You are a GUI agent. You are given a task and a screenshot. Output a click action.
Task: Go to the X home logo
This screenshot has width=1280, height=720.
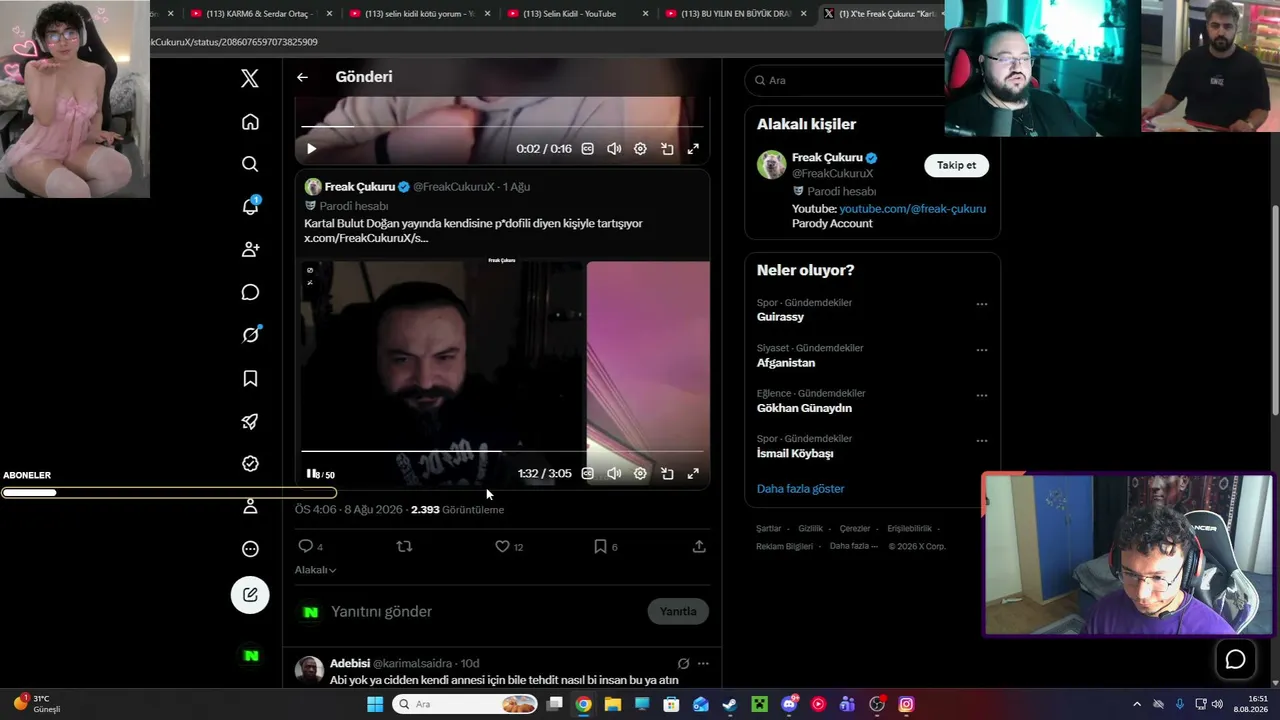point(250,79)
